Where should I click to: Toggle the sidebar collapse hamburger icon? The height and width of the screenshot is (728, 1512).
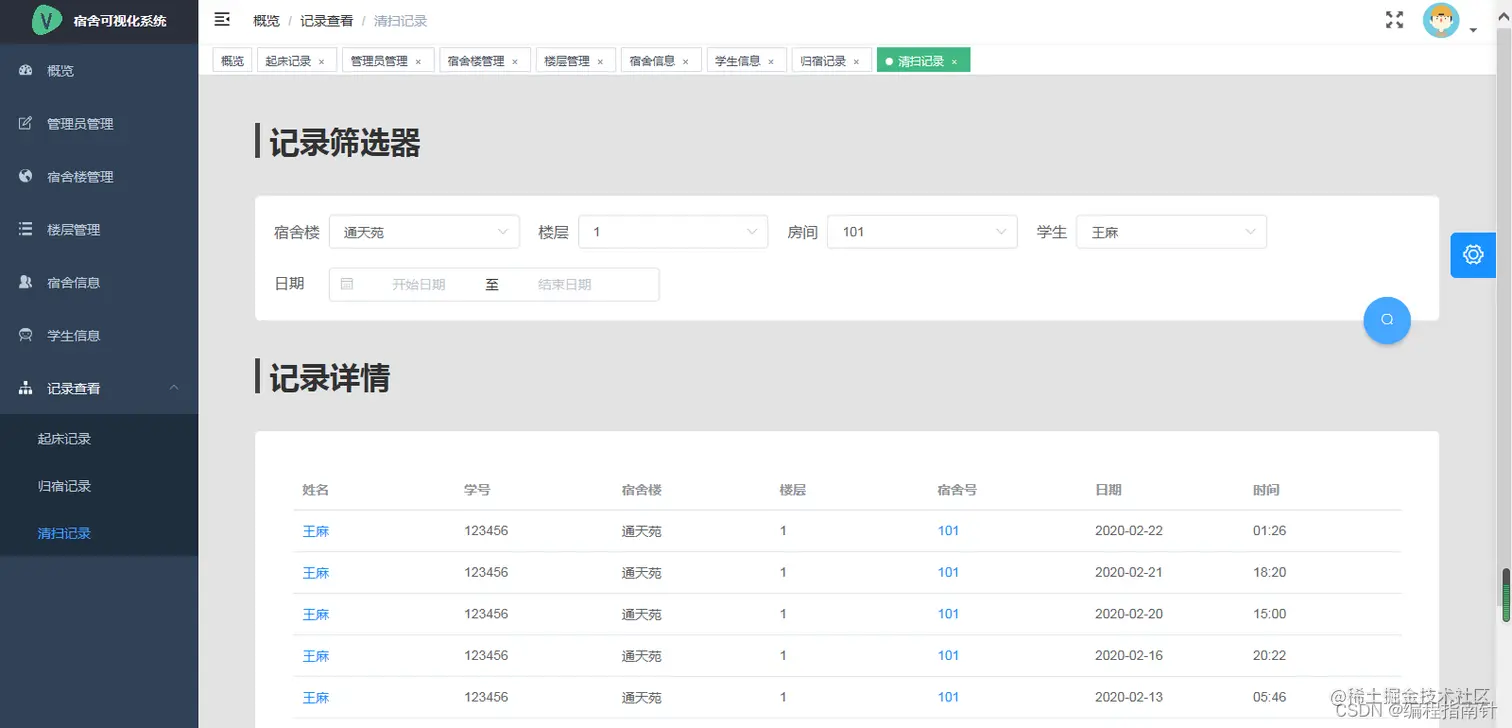click(222, 19)
